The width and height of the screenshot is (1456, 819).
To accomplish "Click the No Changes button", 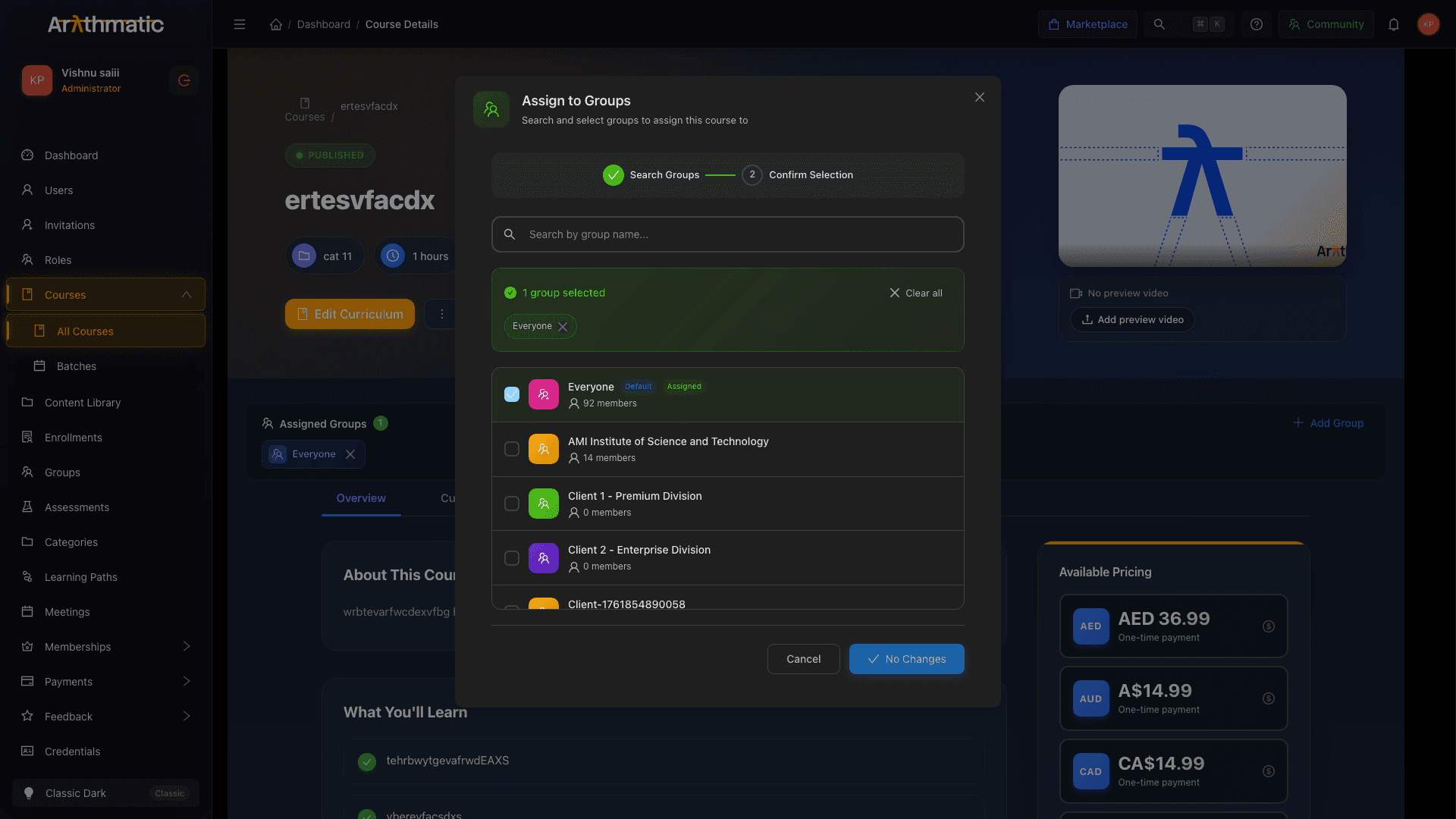I will coord(907,659).
